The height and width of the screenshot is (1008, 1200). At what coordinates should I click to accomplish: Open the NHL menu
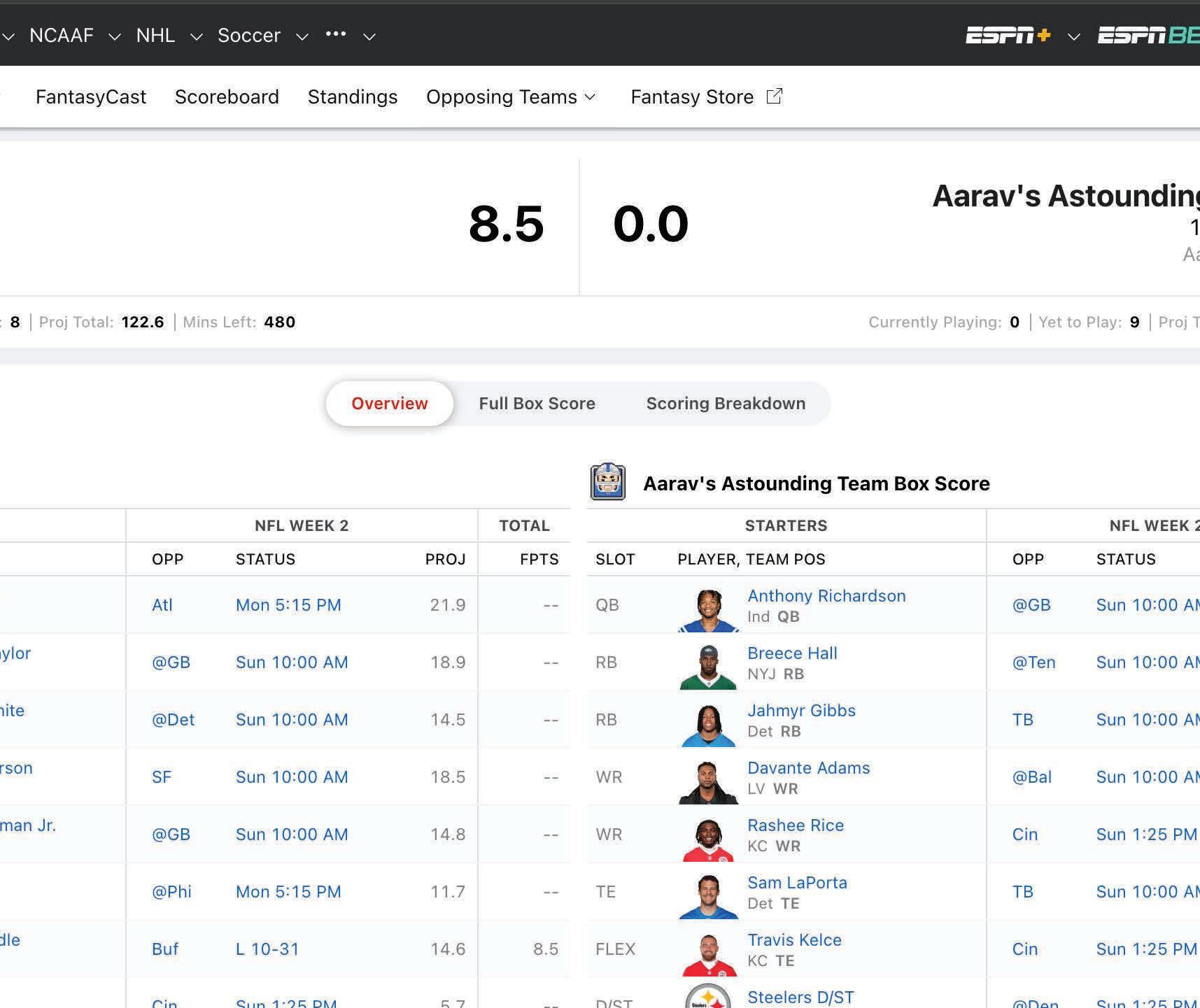pyautogui.click(x=155, y=35)
